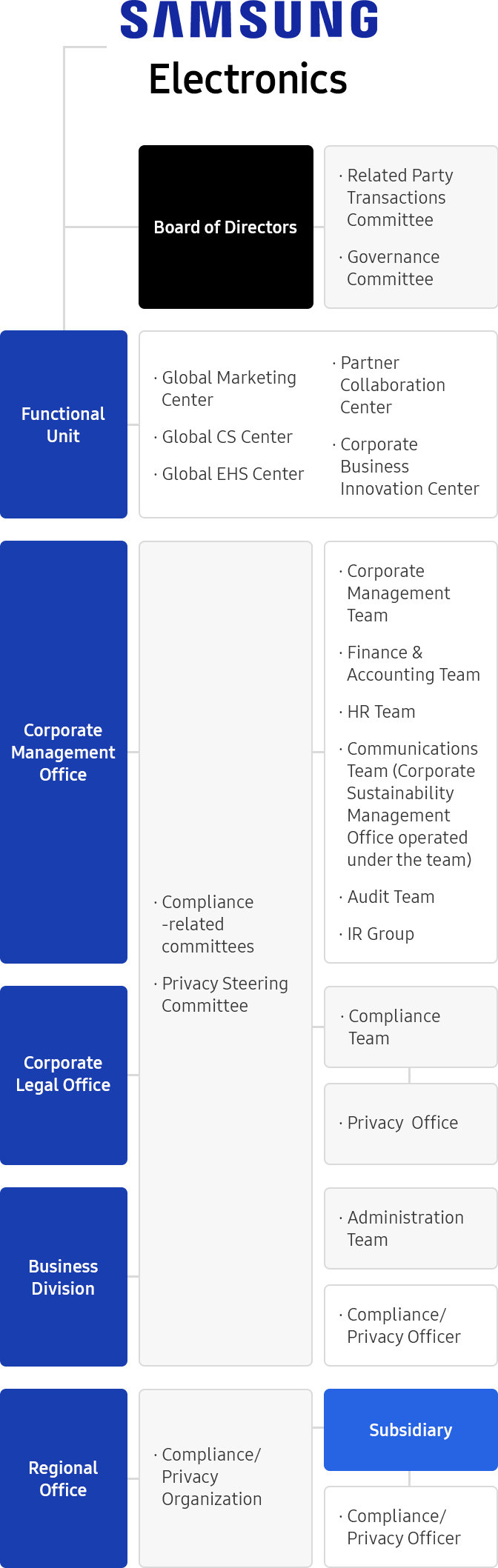
Task: Click the Privacy Office box
Action: click(x=410, y=1123)
